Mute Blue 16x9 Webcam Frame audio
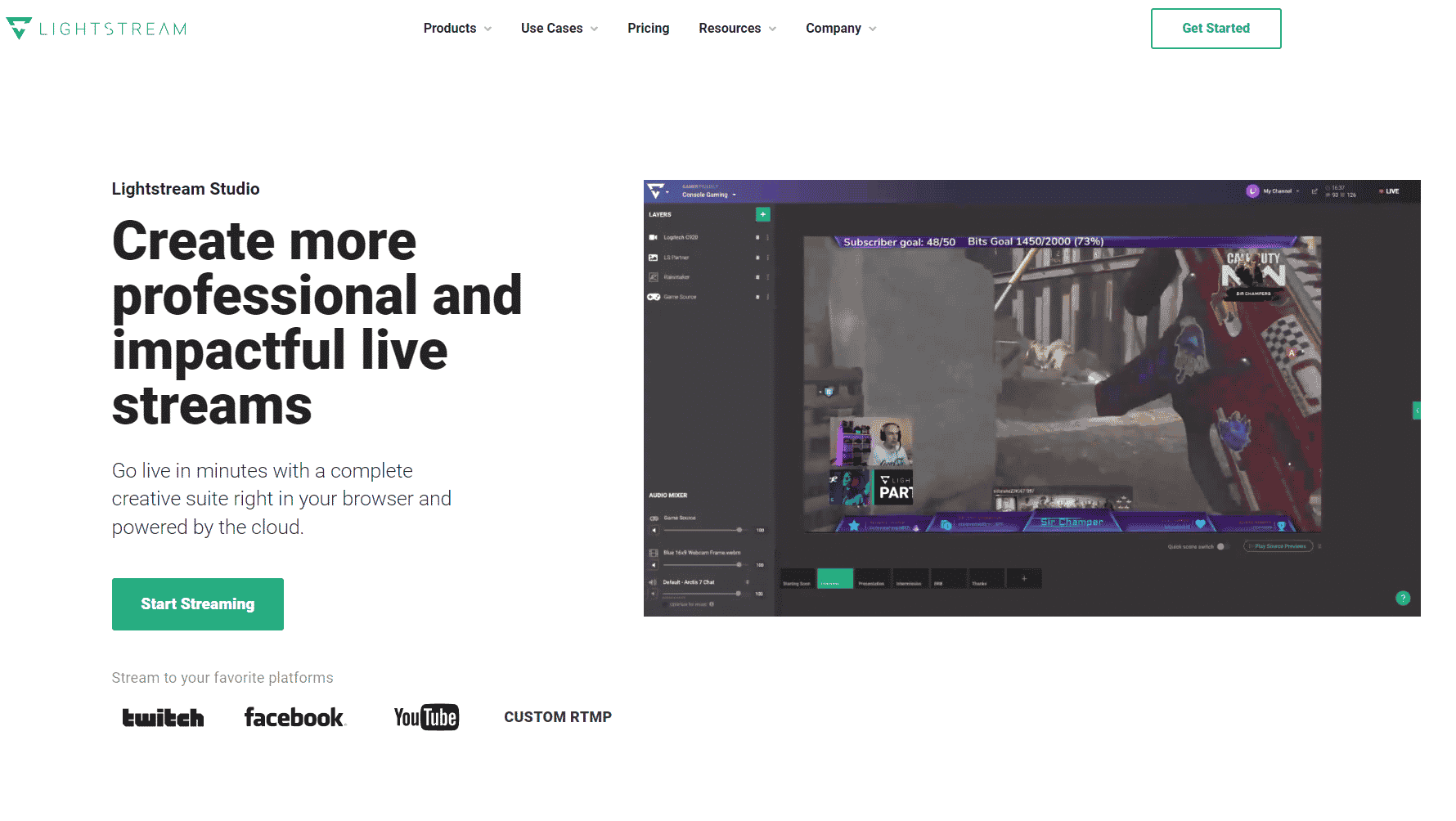The height and width of the screenshot is (821, 1456). point(654,564)
